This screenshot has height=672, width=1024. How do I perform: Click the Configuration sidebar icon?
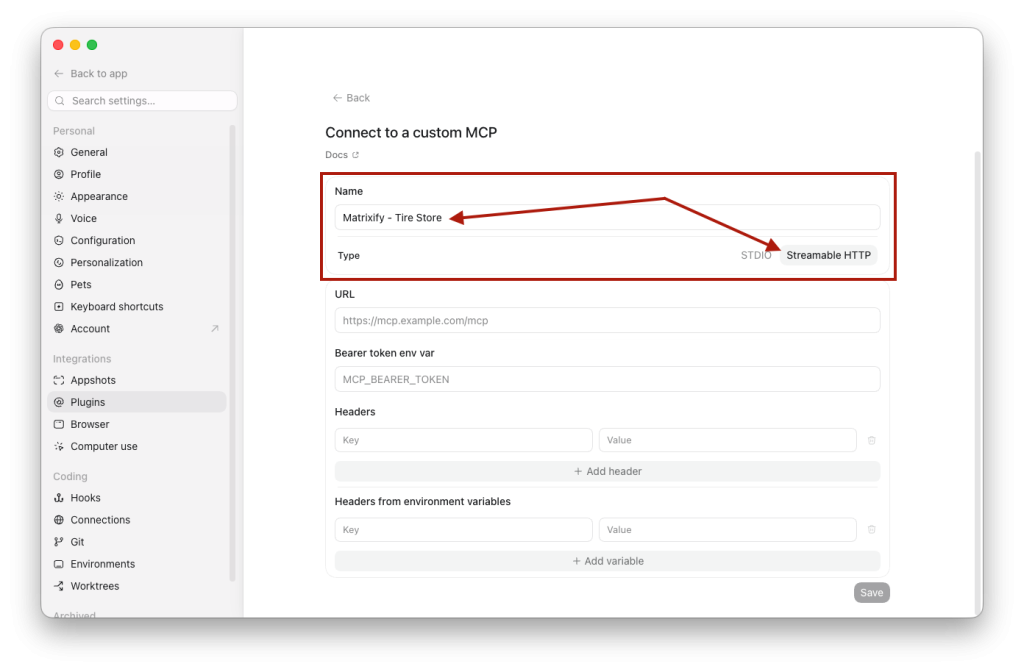point(59,240)
